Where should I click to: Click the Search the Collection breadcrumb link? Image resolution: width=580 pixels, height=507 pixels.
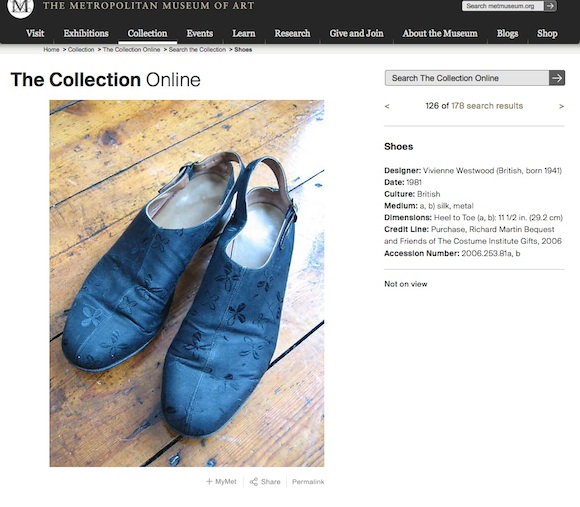(197, 50)
